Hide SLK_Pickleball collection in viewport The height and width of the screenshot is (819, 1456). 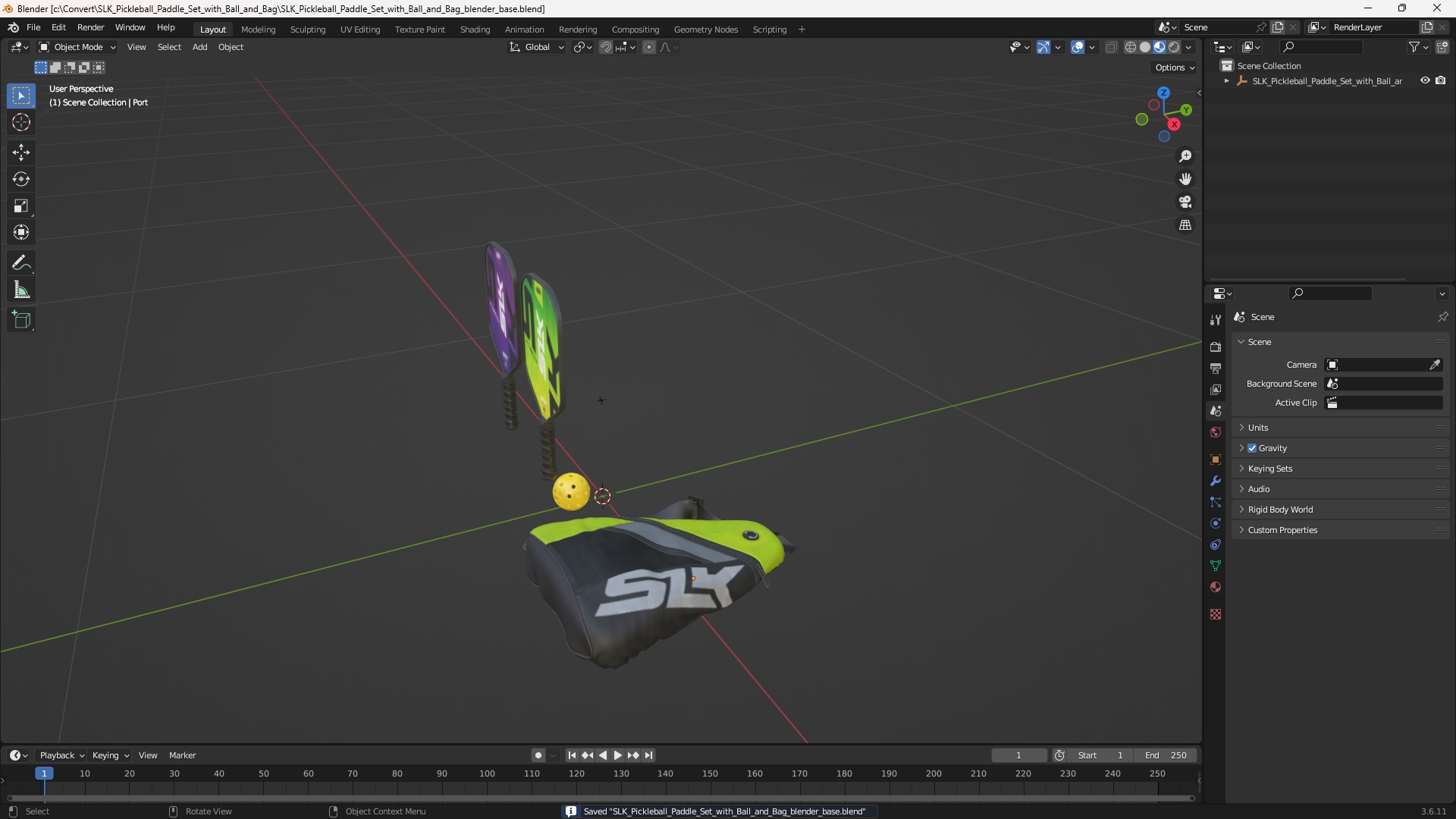pyautogui.click(x=1425, y=81)
